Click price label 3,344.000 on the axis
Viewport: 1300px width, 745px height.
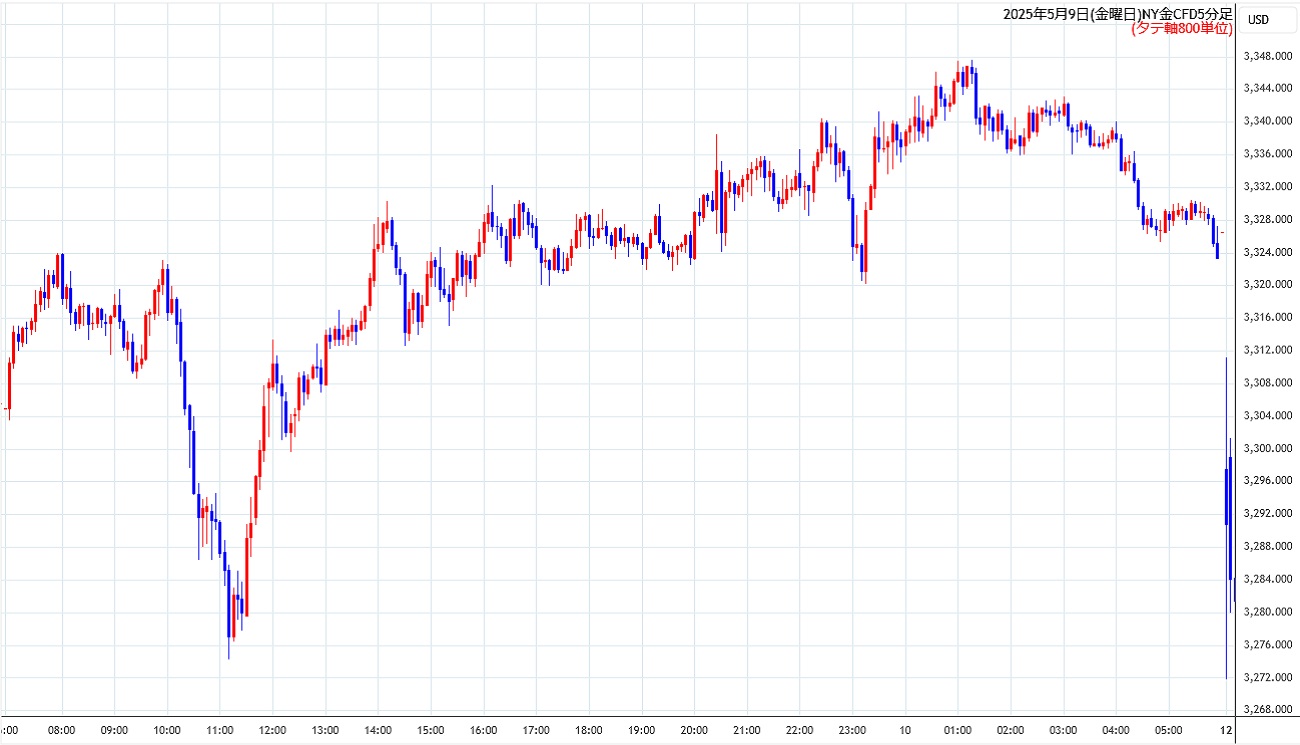coord(1268,88)
